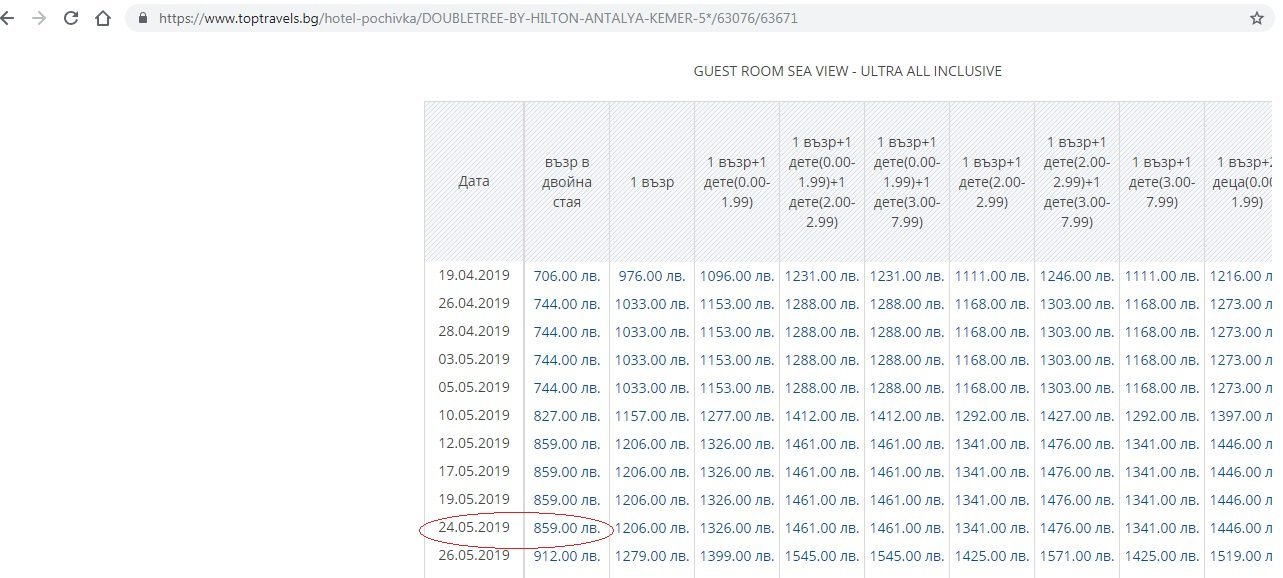Screen dimensions: 1283x578
Task: Click the padlock site security icon
Action: pyautogui.click(x=142, y=18)
